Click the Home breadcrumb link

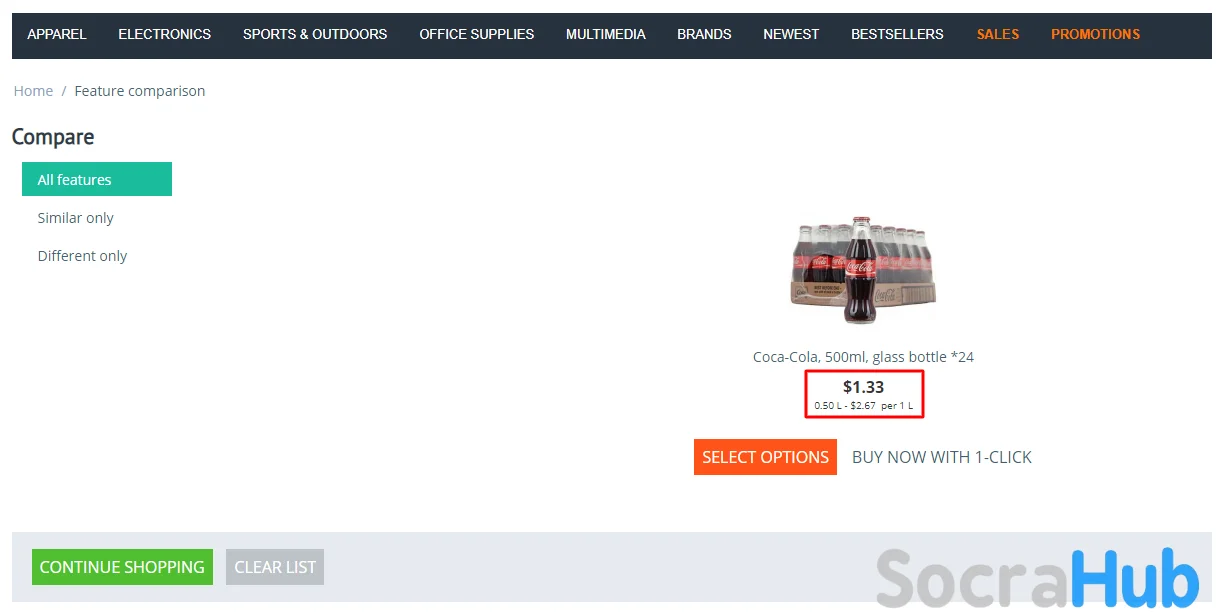point(33,91)
